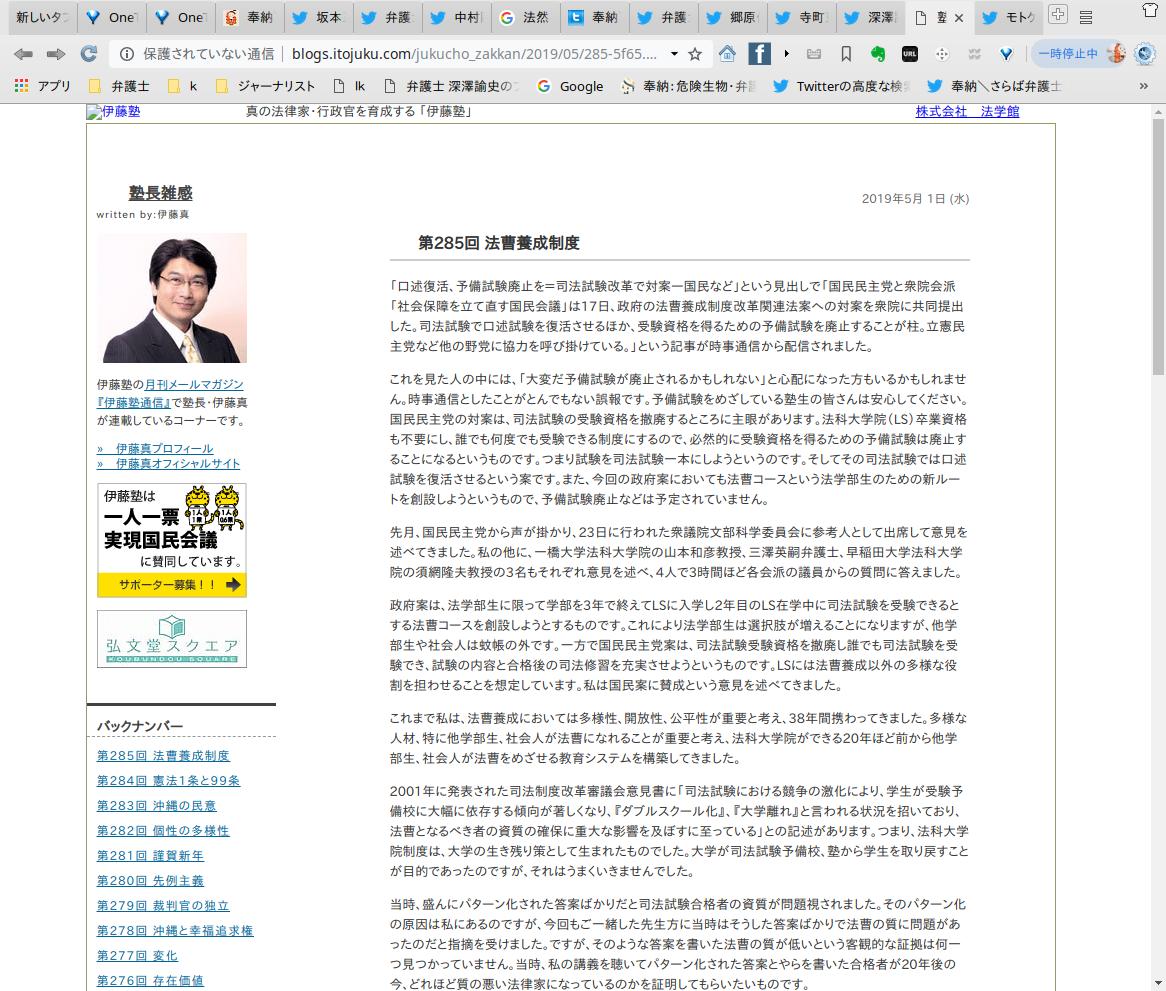Open the Google bookmark
1166x991 pixels.
pyautogui.click(x=570, y=86)
